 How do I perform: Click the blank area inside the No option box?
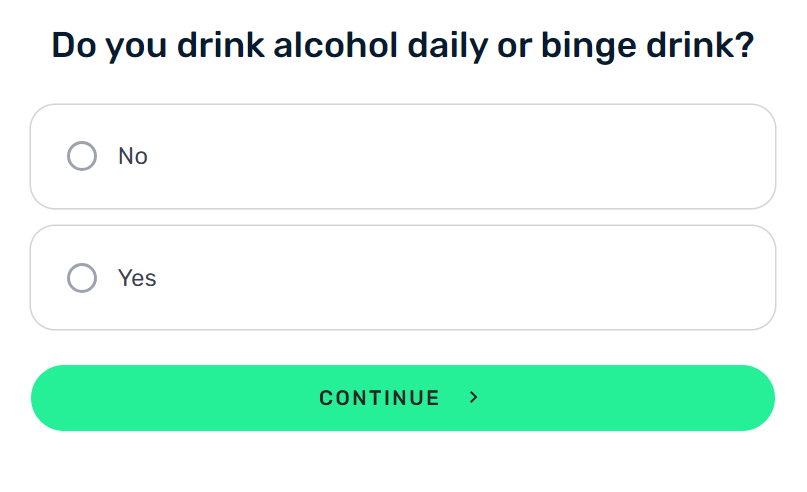(463, 156)
